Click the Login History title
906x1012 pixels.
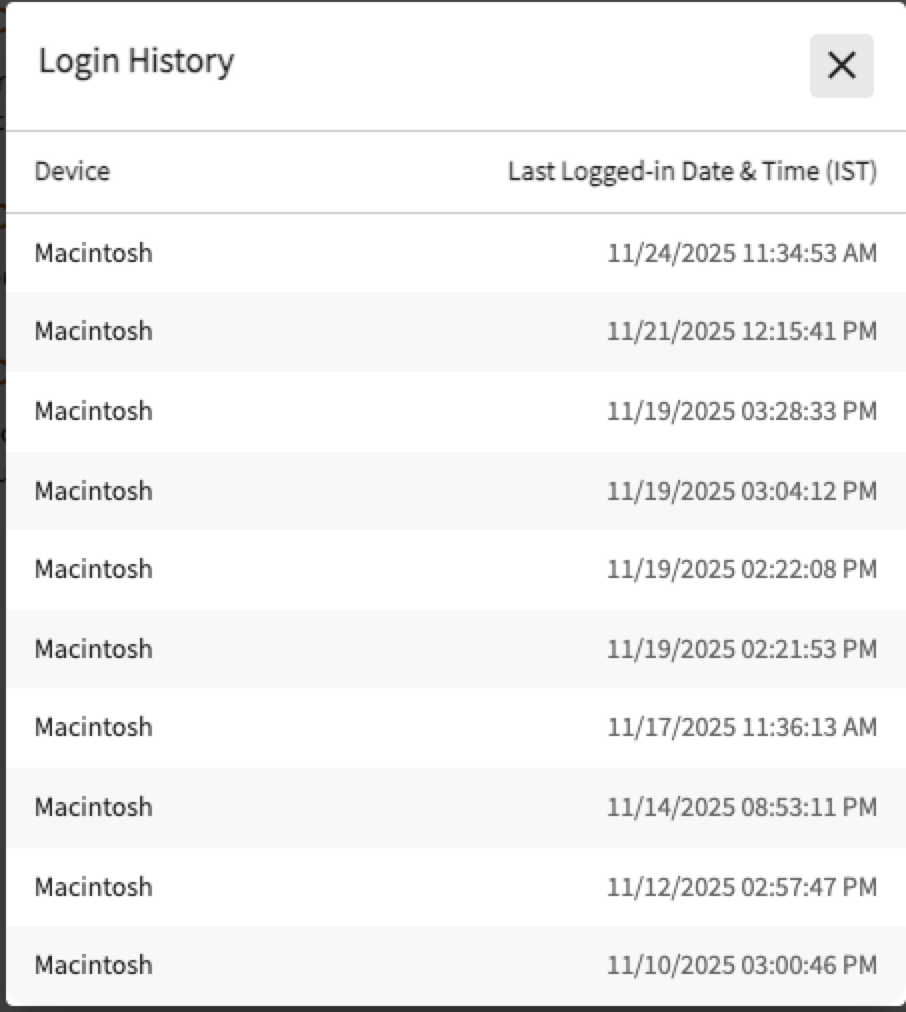tap(136, 62)
